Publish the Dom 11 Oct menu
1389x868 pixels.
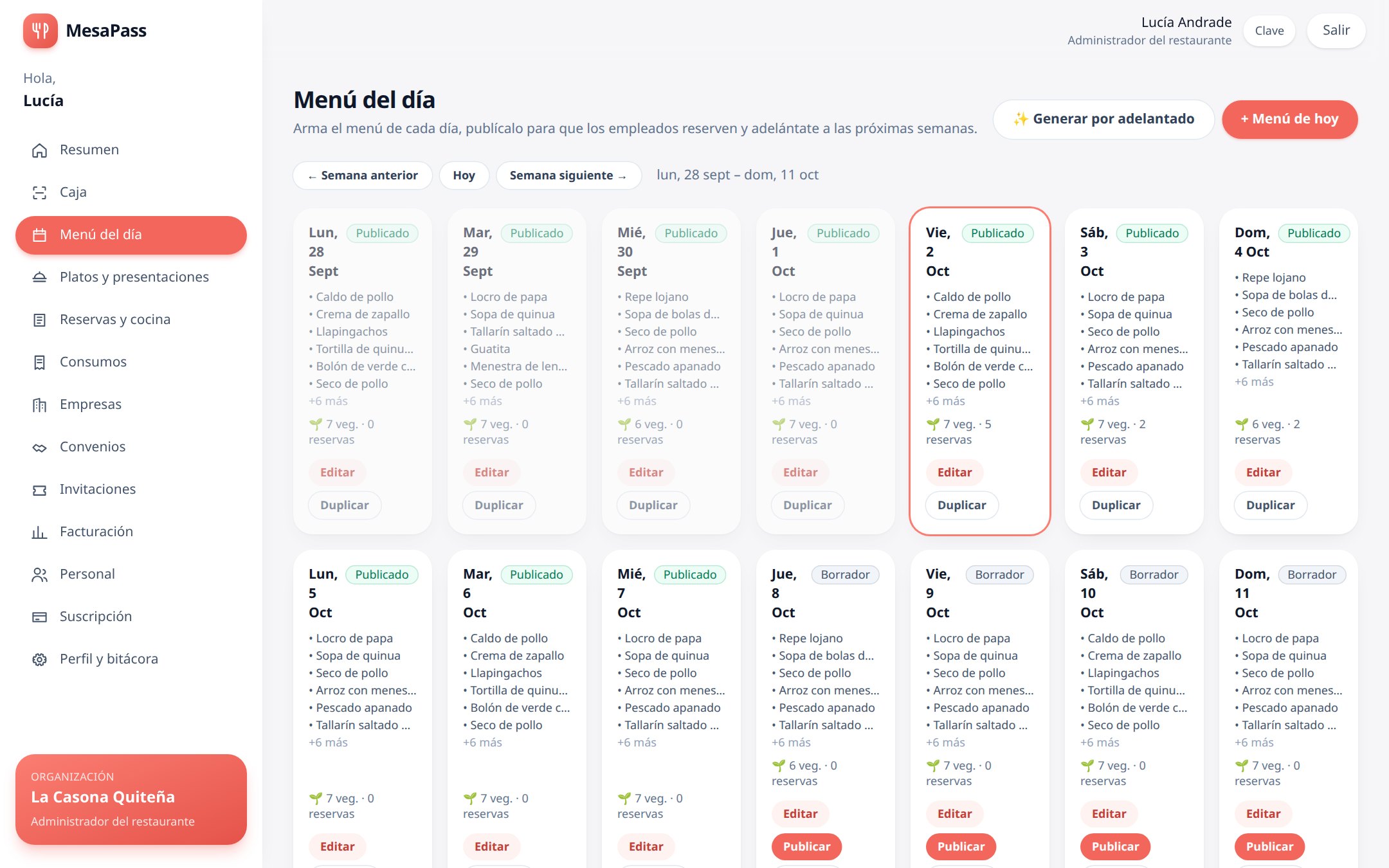coord(1269,847)
